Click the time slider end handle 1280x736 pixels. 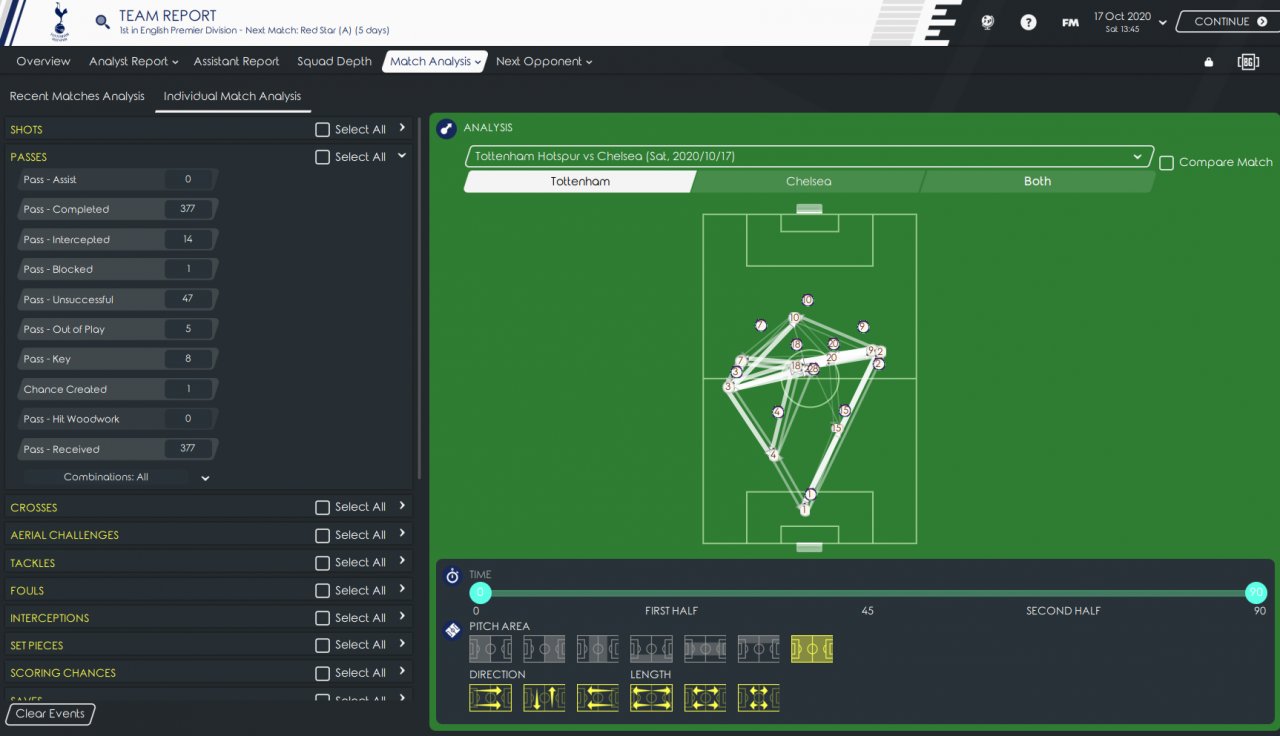point(1256,593)
